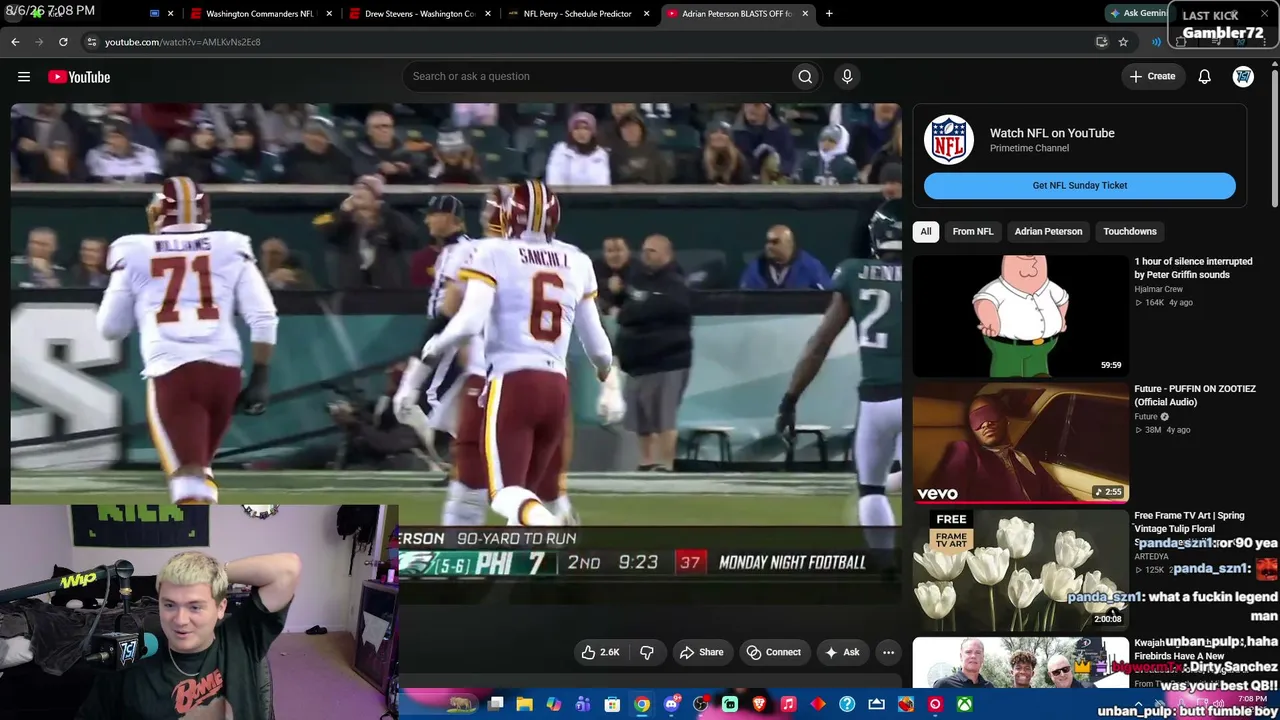Click the Connect button below video
1280x720 pixels.
(774, 652)
